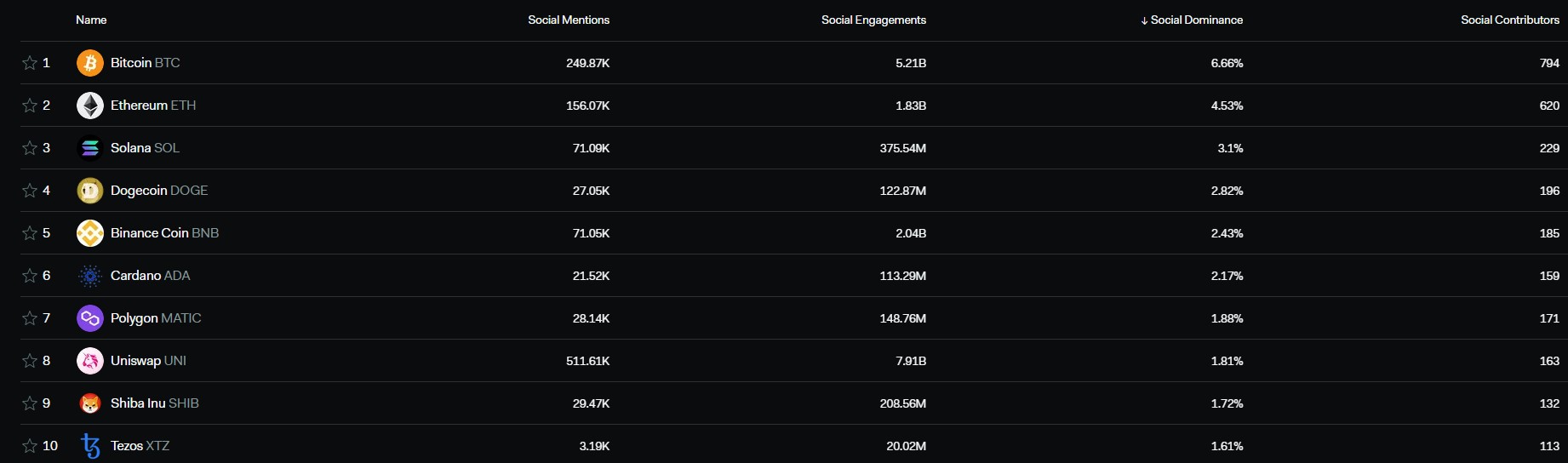This screenshot has width=1568, height=463.
Task: Click the Solana logo icon
Action: (90, 148)
